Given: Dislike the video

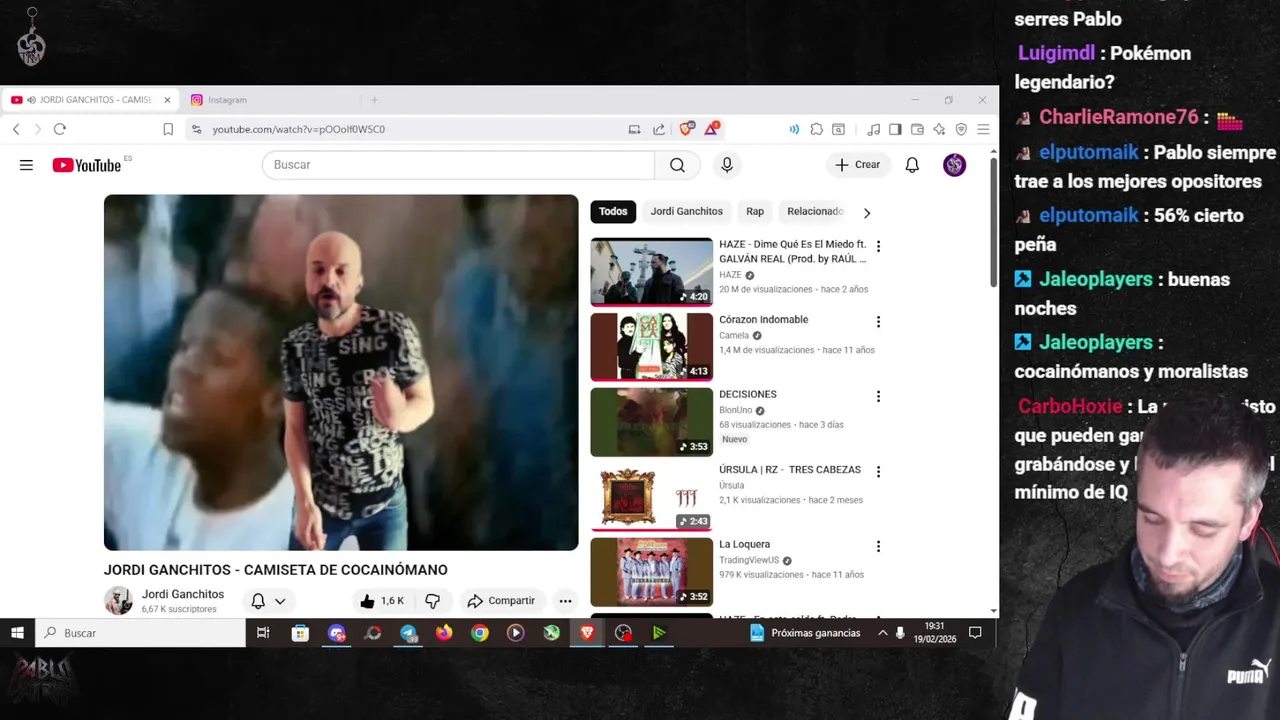Looking at the screenshot, I should coord(433,601).
